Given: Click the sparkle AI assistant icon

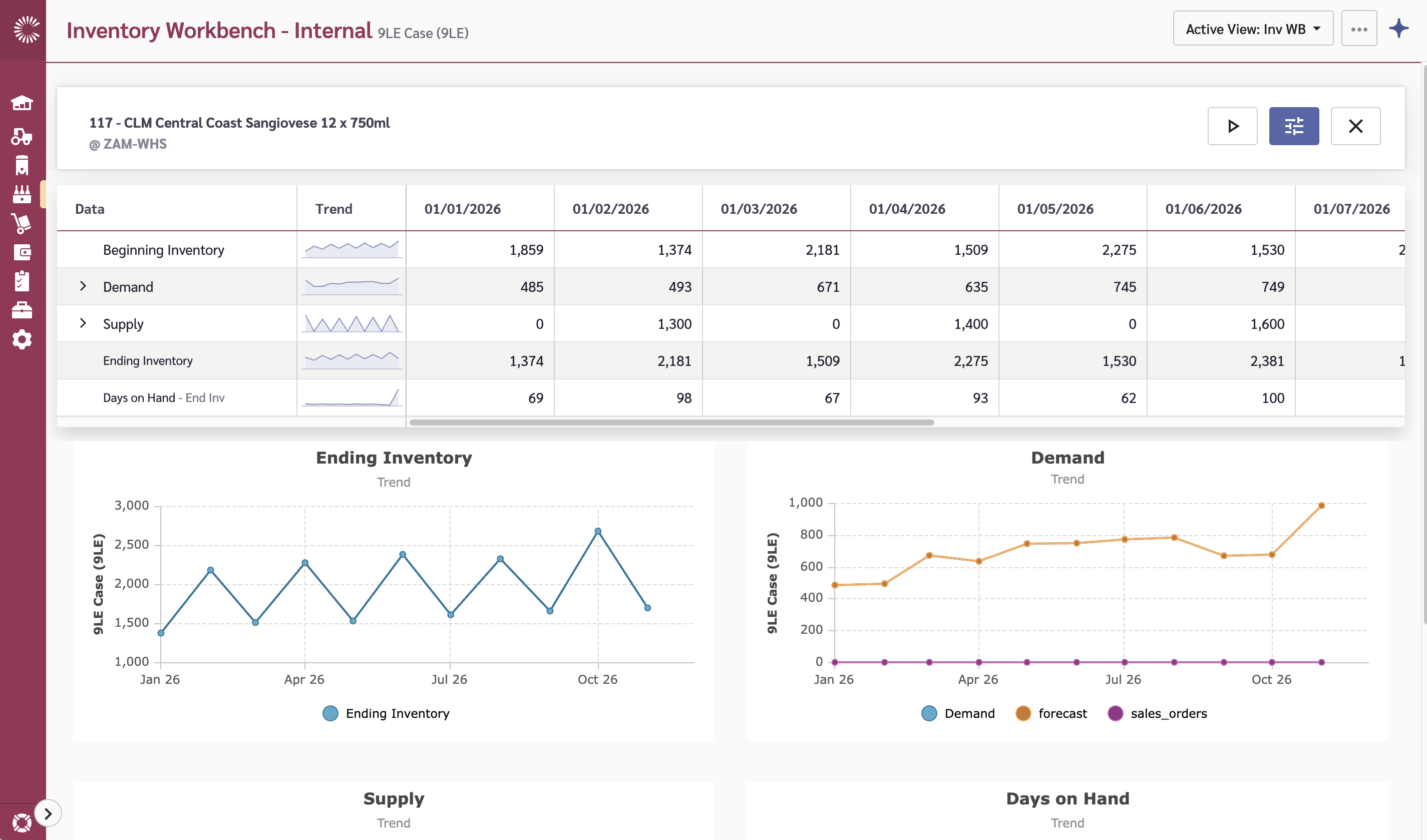Looking at the screenshot, I should (x=1398, y=29).
